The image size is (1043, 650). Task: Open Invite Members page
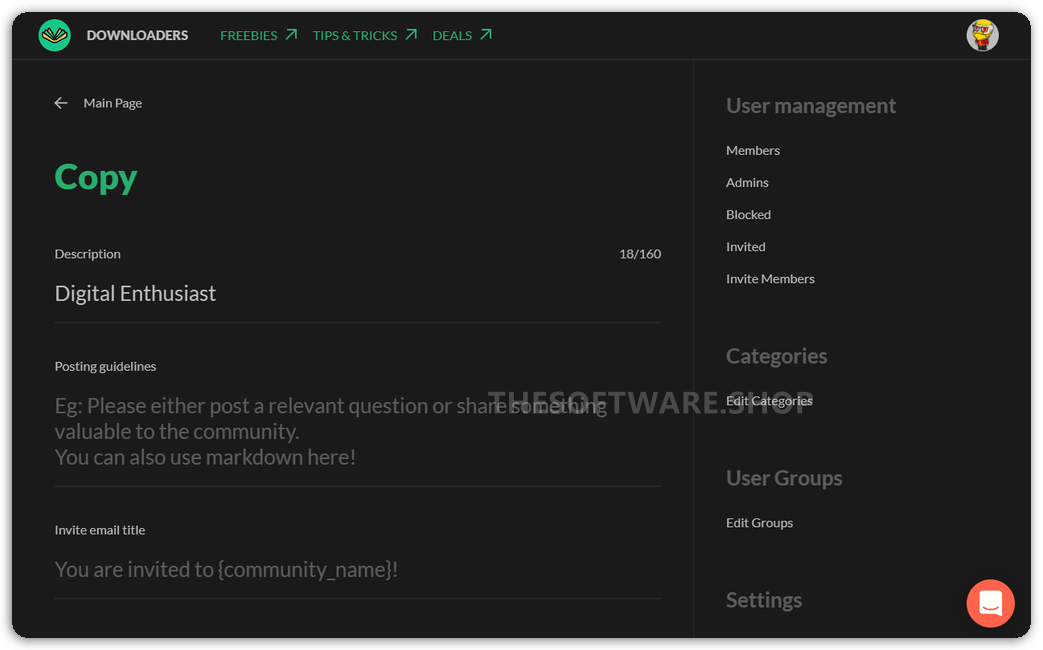tap(770, 278)
